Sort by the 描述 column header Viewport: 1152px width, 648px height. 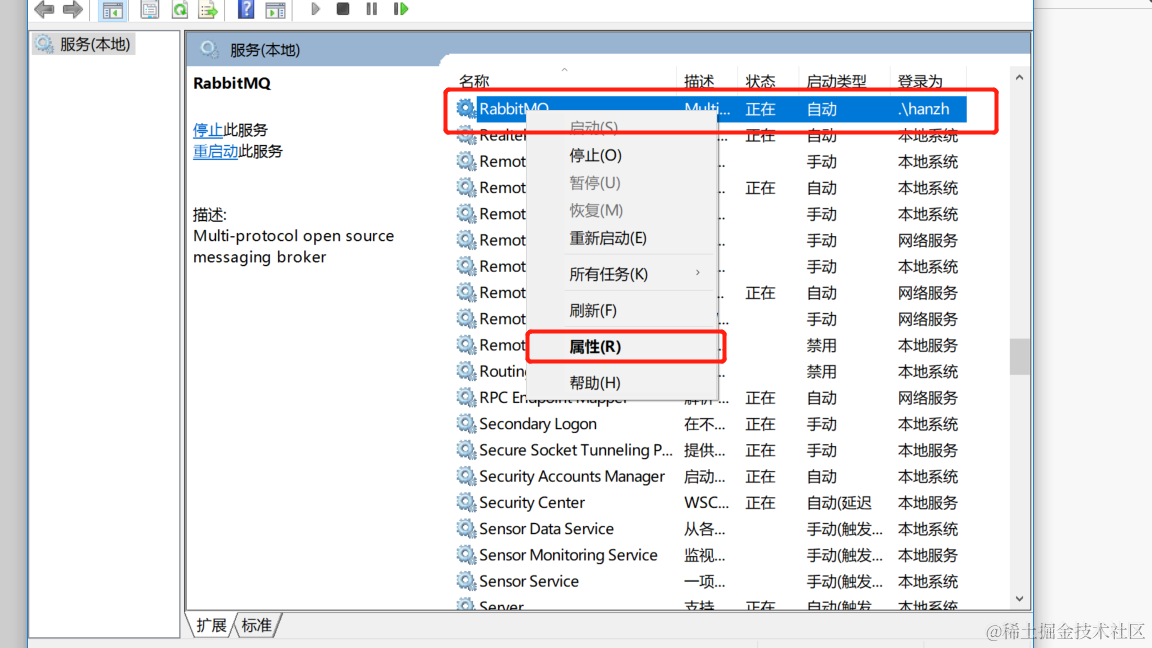(705, 80)
